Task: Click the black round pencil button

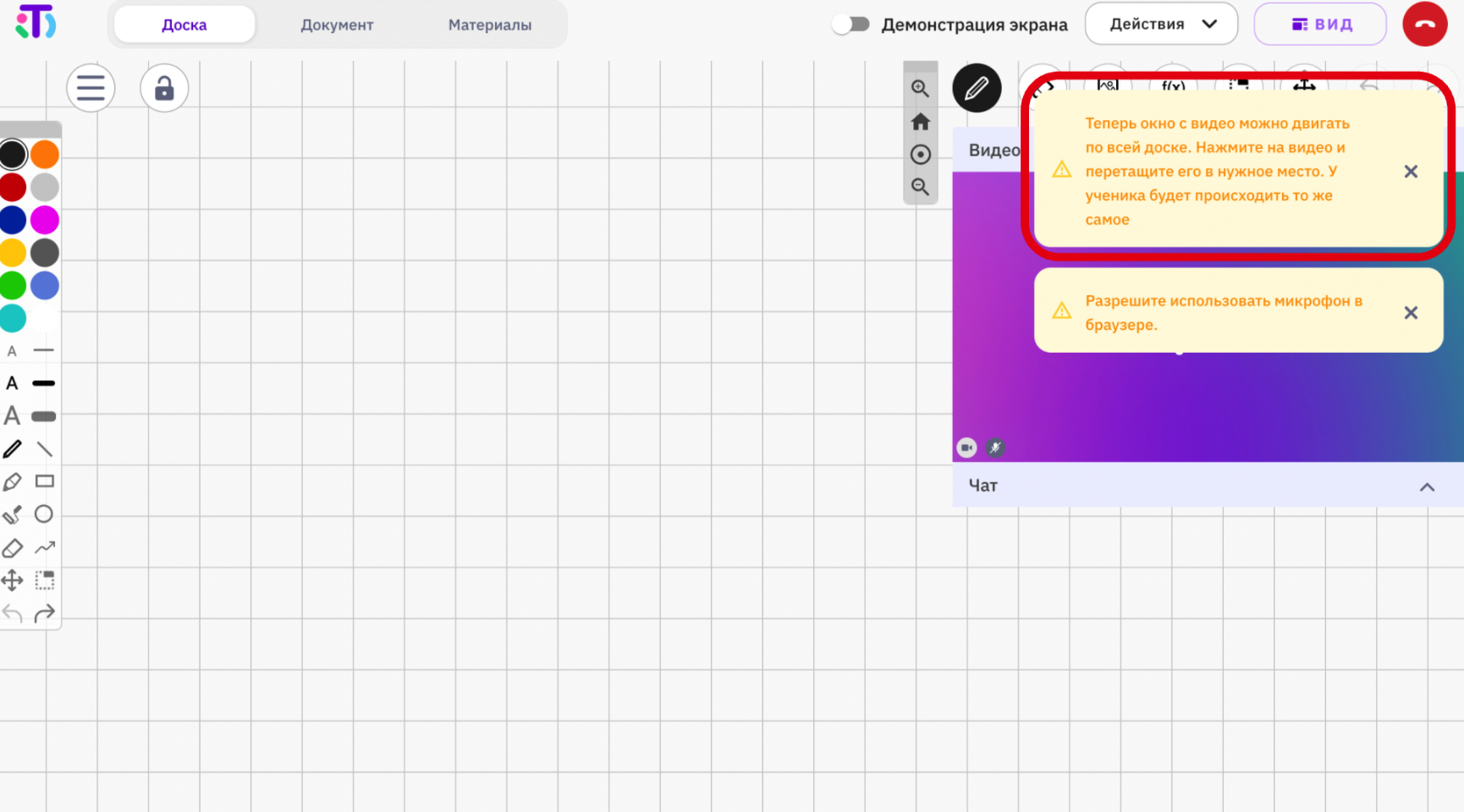Action: pos(977,88)
